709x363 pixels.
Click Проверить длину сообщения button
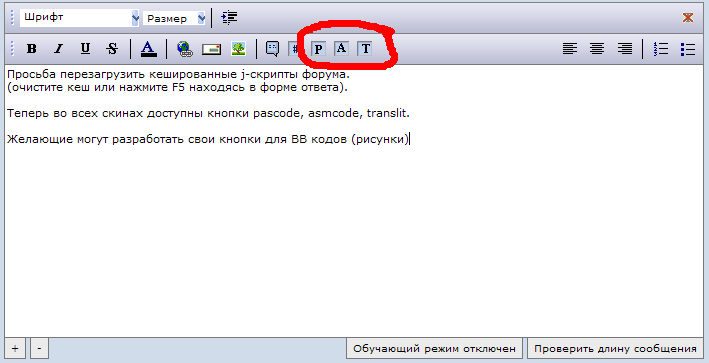[x=615, y=349]
